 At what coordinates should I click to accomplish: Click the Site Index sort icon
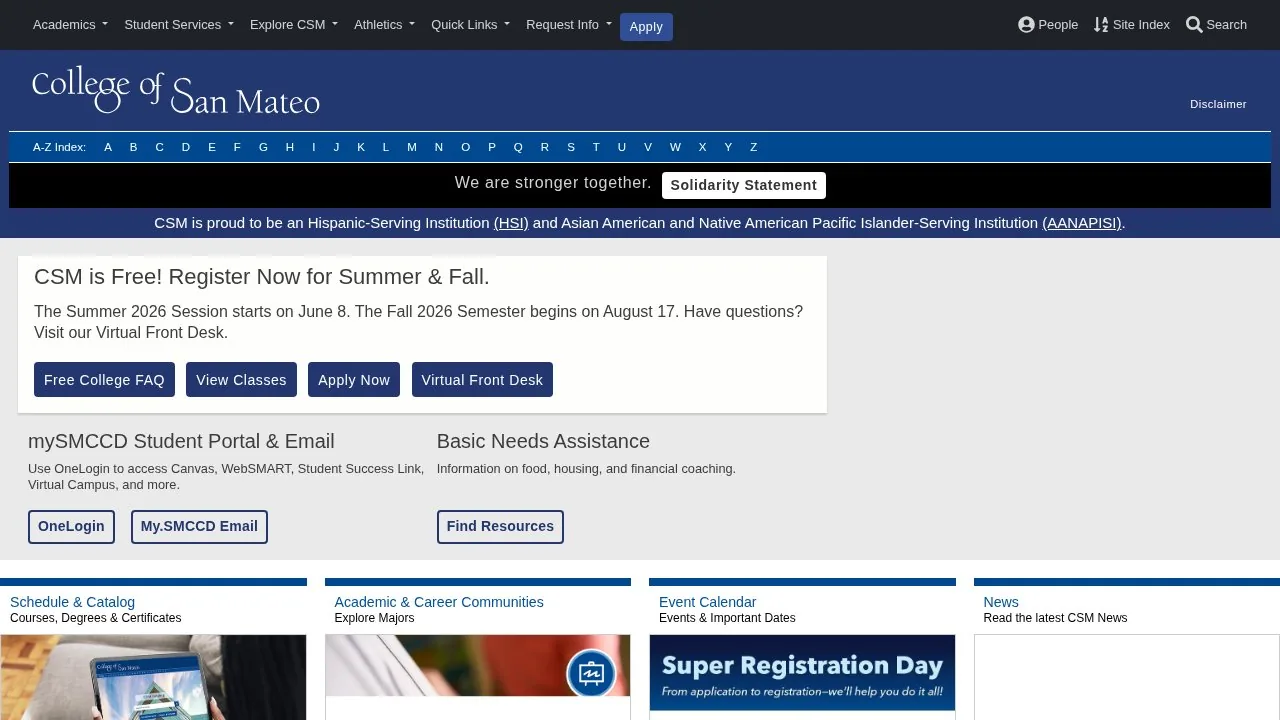click(1101, 24)
